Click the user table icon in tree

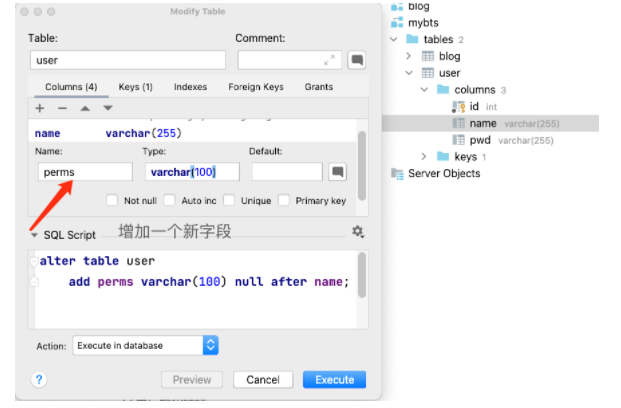[428, 73]
